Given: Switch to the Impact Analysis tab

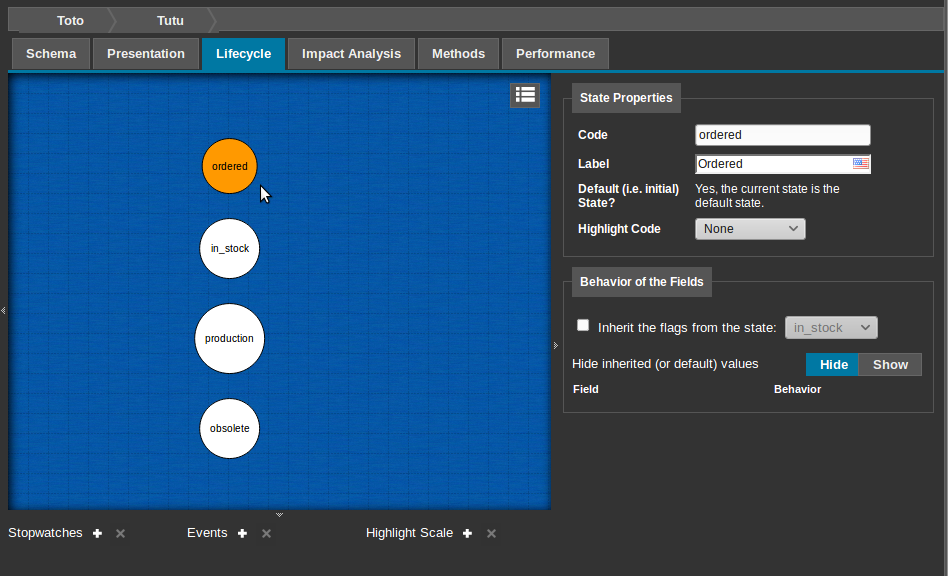Looking at the screenshot, I should point(351,54).
